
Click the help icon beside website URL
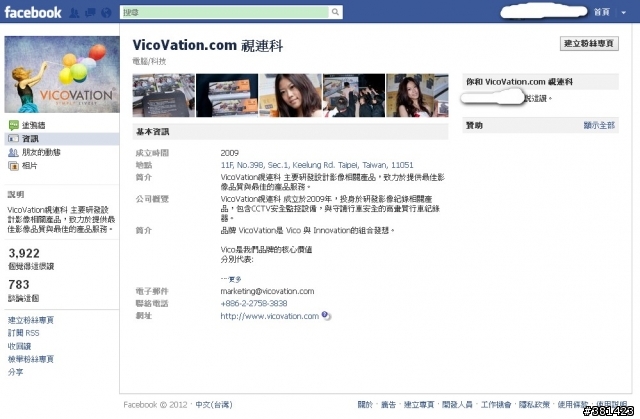[325, 315]
